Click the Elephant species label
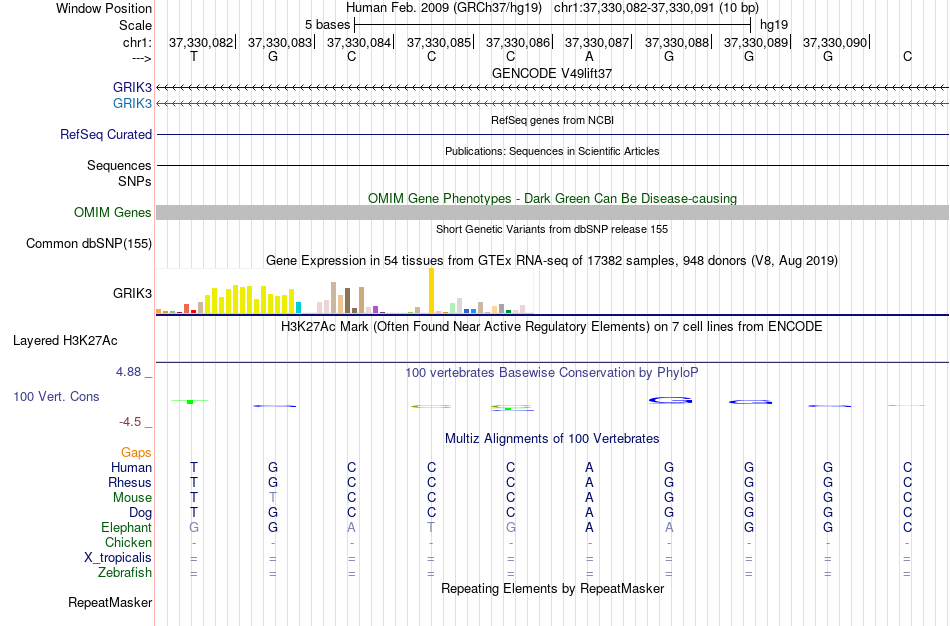950x626 pixels. click(x=126, y=527)
